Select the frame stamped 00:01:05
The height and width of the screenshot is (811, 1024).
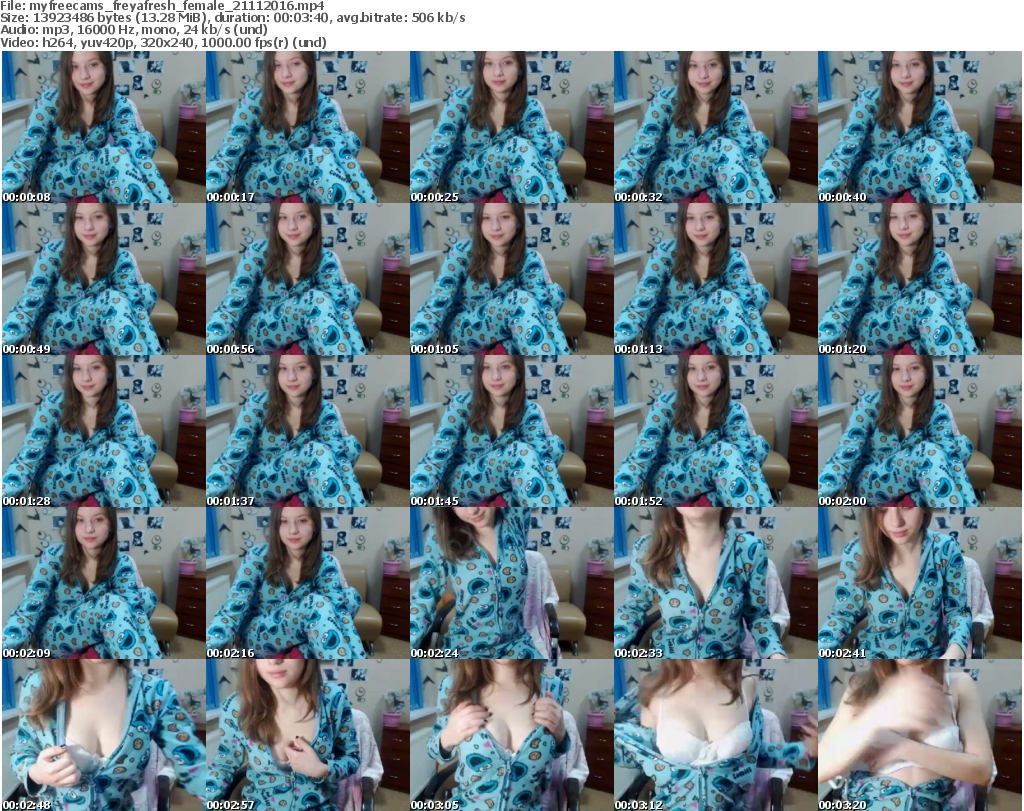511,279
